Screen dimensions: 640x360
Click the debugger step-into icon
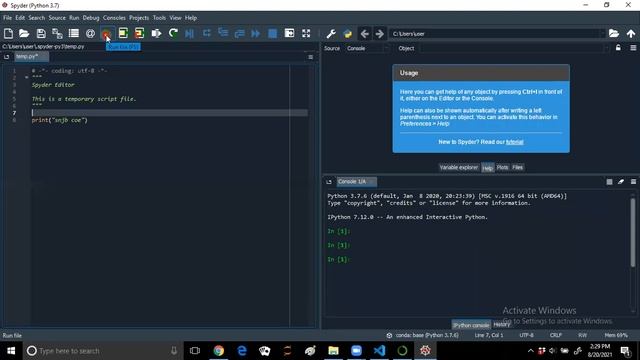coord(223,33)
